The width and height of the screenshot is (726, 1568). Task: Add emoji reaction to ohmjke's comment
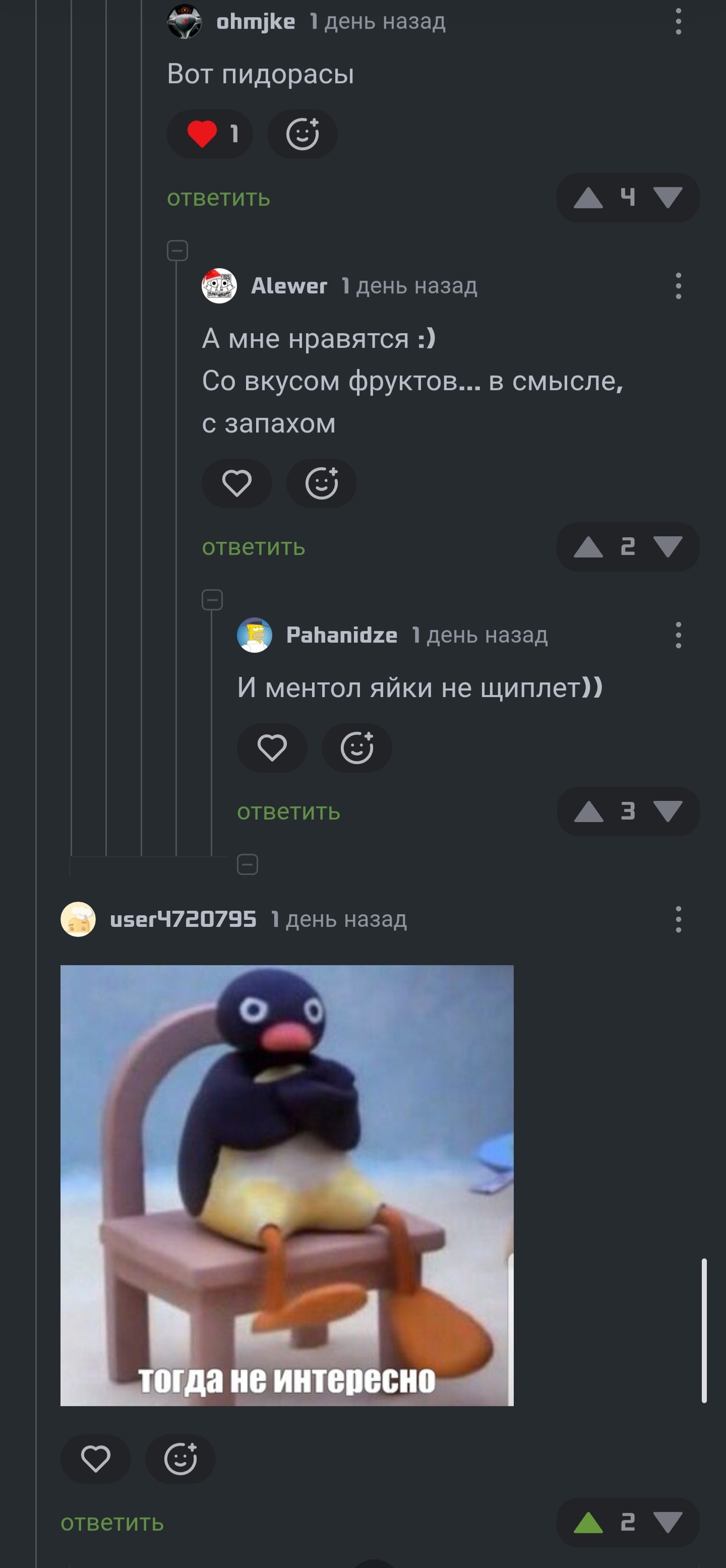tap(302, 134)
